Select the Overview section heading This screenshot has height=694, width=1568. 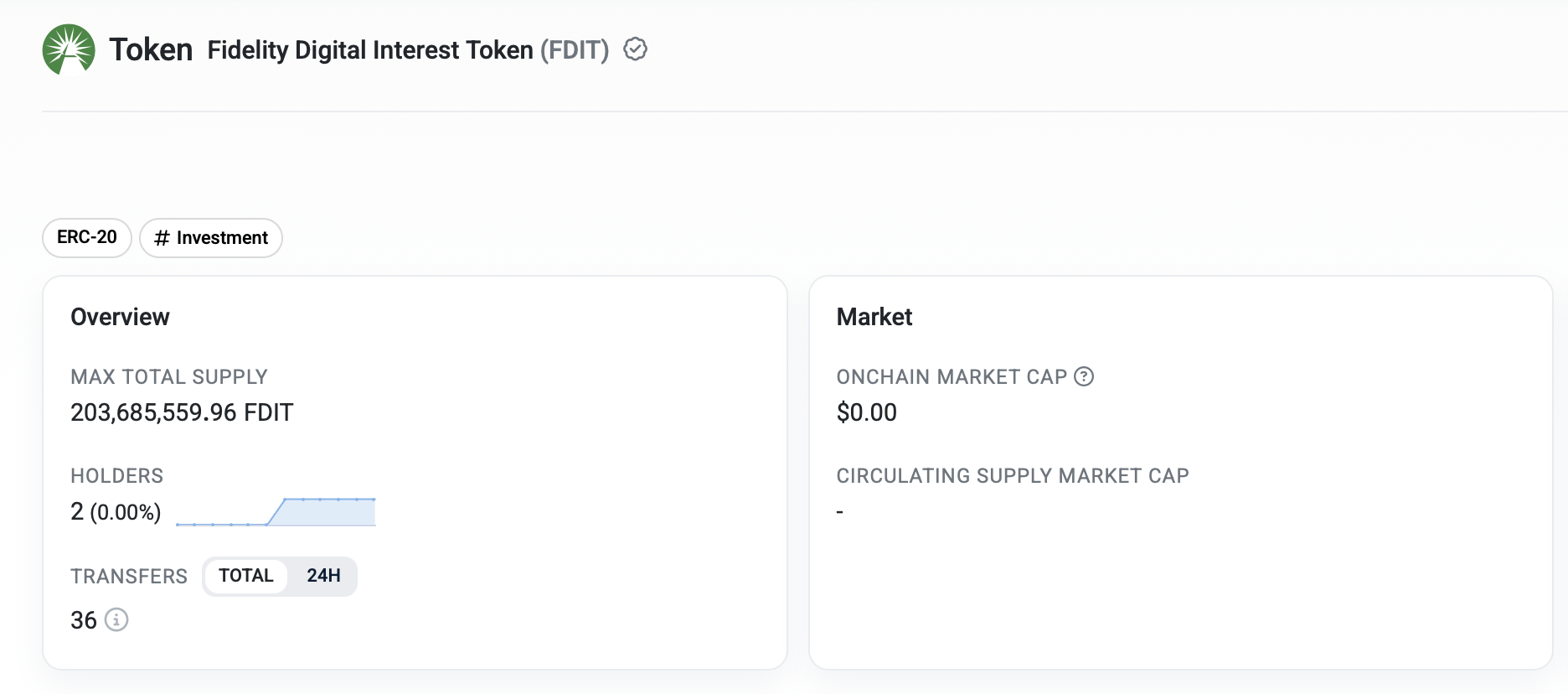point(120,317)
